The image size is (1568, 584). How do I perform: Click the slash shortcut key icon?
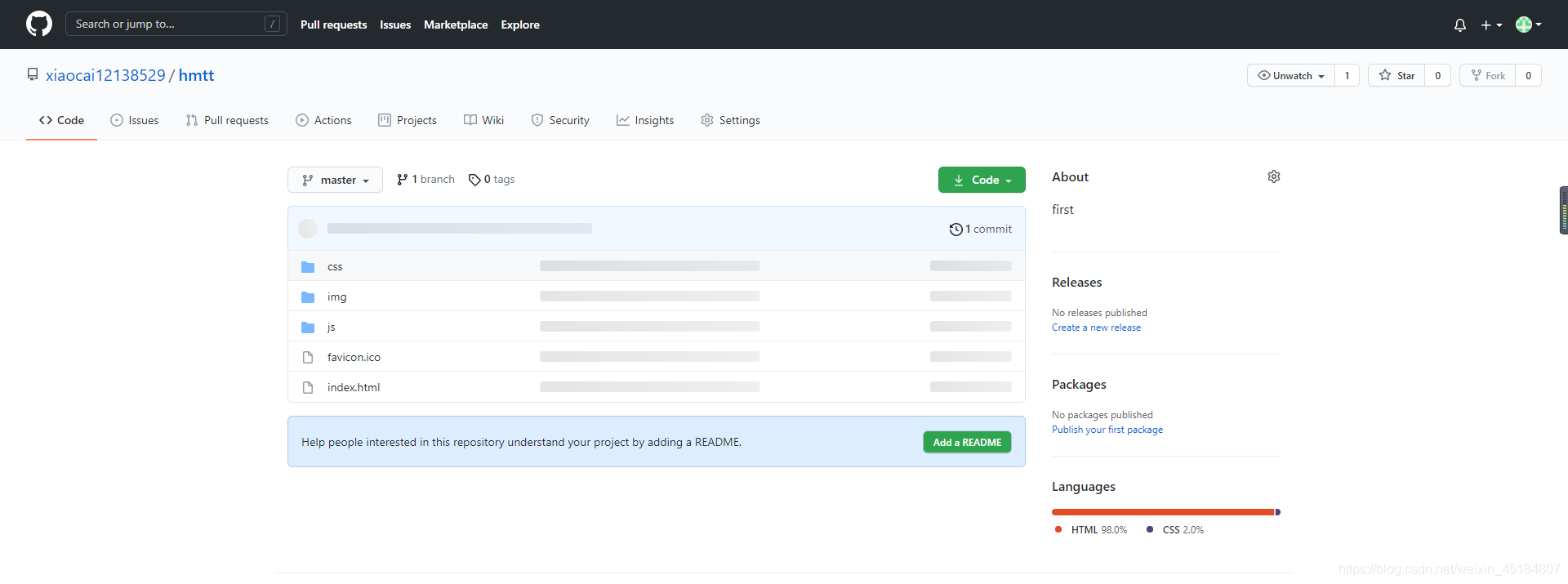click(273, 24)
